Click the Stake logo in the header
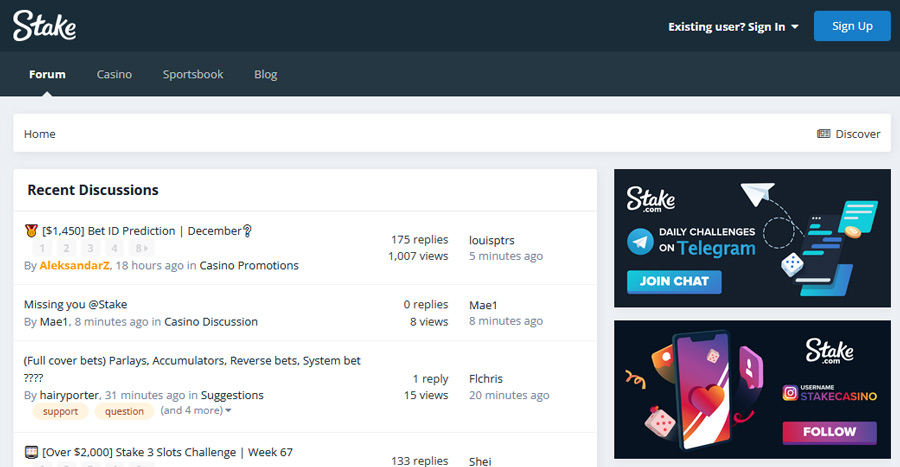 coord(44,26)
